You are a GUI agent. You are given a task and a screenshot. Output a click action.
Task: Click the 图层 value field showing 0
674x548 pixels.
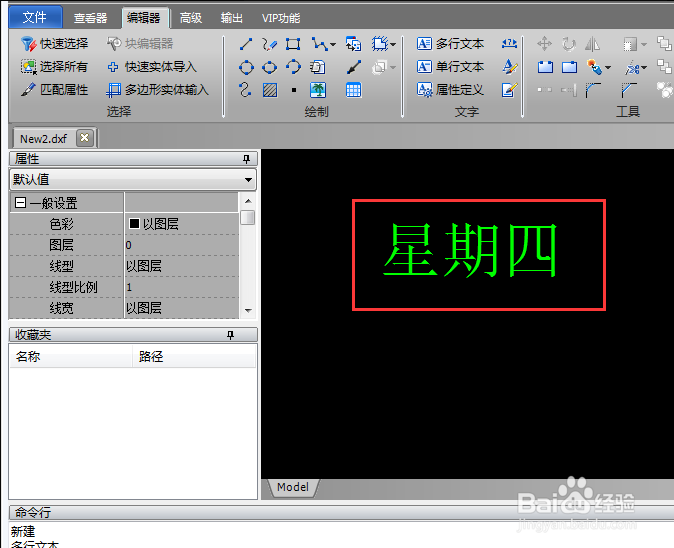(x=181, y=245)
